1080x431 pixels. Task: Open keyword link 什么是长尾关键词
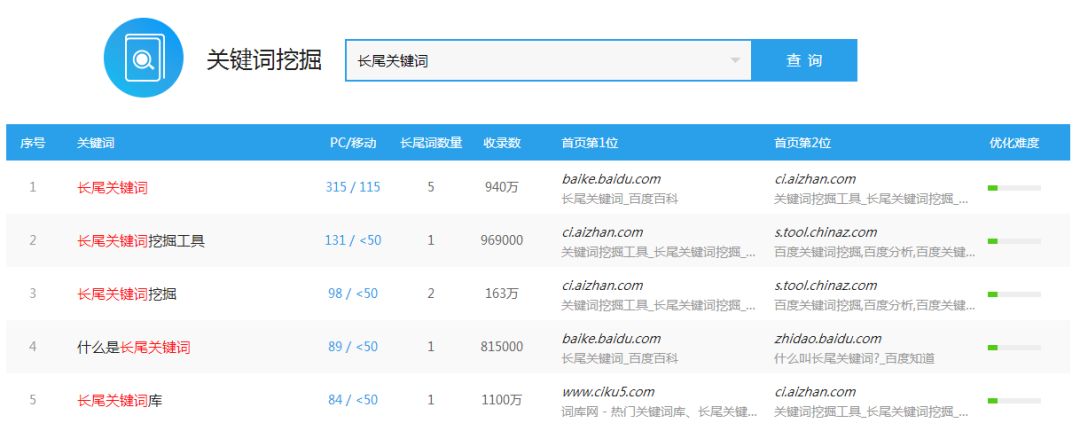[133, 347]
